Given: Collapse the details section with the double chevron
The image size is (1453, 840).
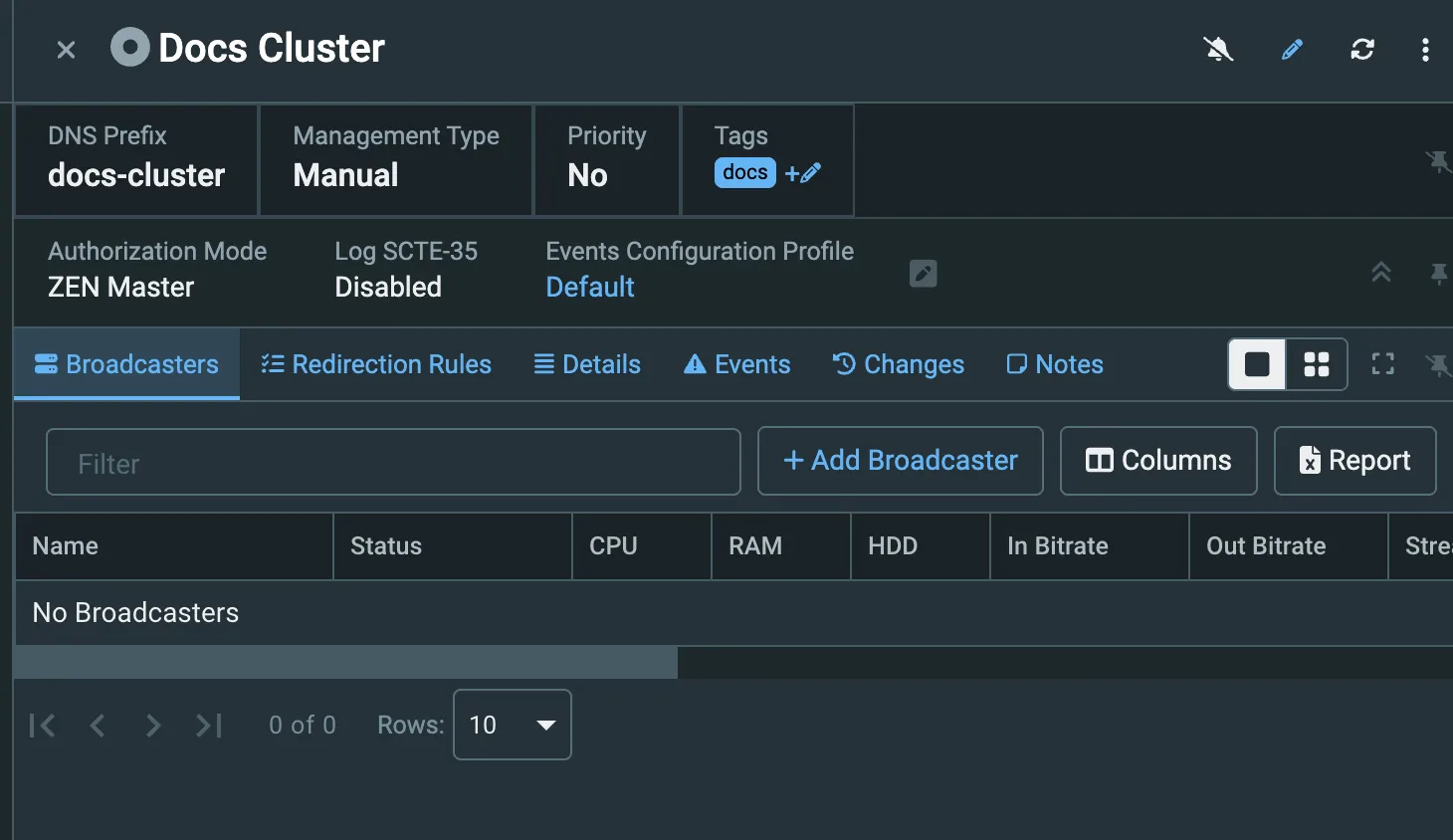Looking at the screenshot, I should coord(1381,272).
